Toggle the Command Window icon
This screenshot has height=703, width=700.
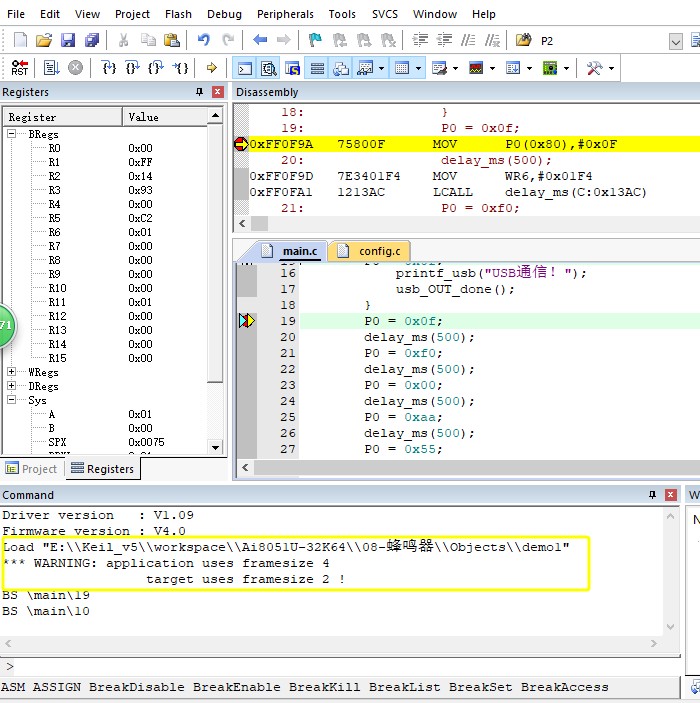(245, 68)
